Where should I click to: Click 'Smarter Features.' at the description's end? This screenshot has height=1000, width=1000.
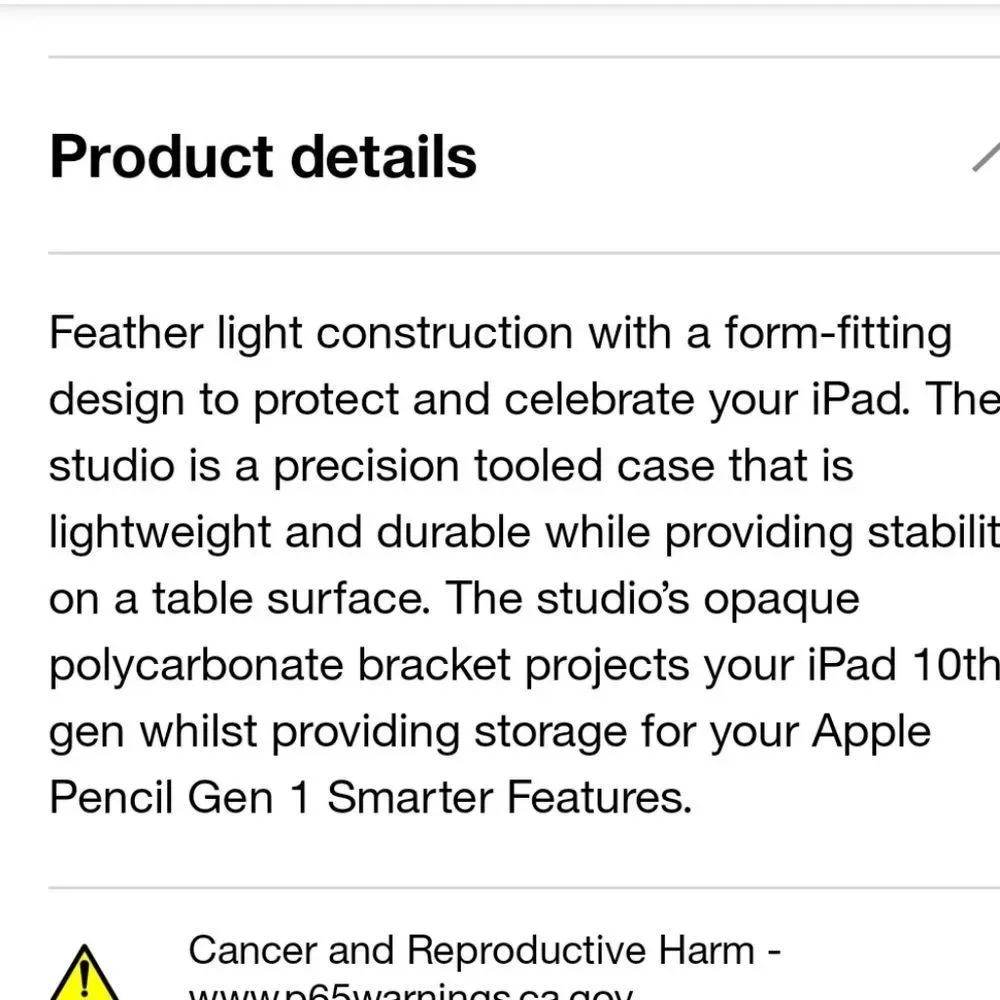pos(510,797)
